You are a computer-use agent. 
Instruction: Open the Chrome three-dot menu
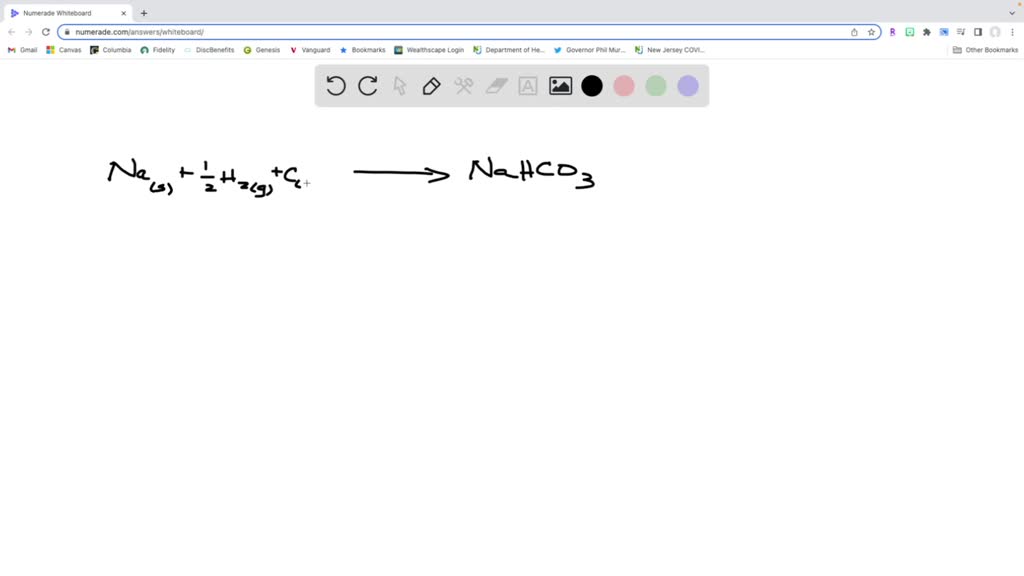(x=1012, y=31)
